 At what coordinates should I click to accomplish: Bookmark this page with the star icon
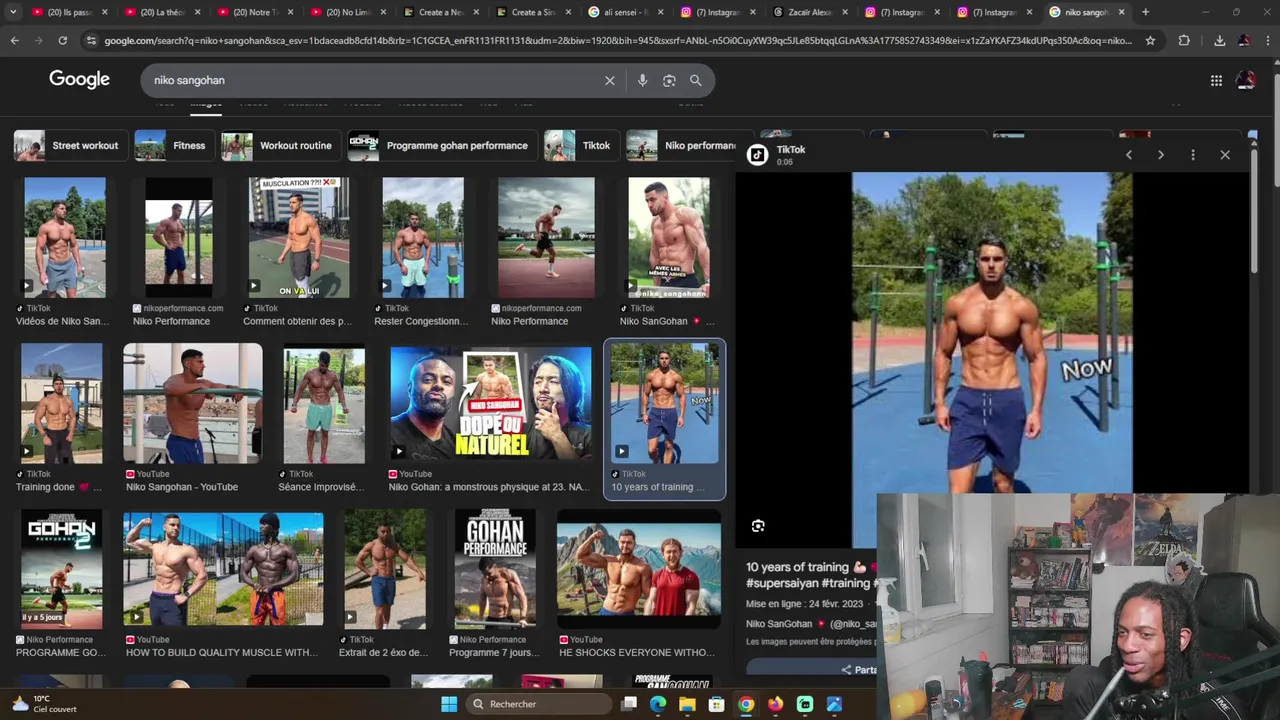1150,40
